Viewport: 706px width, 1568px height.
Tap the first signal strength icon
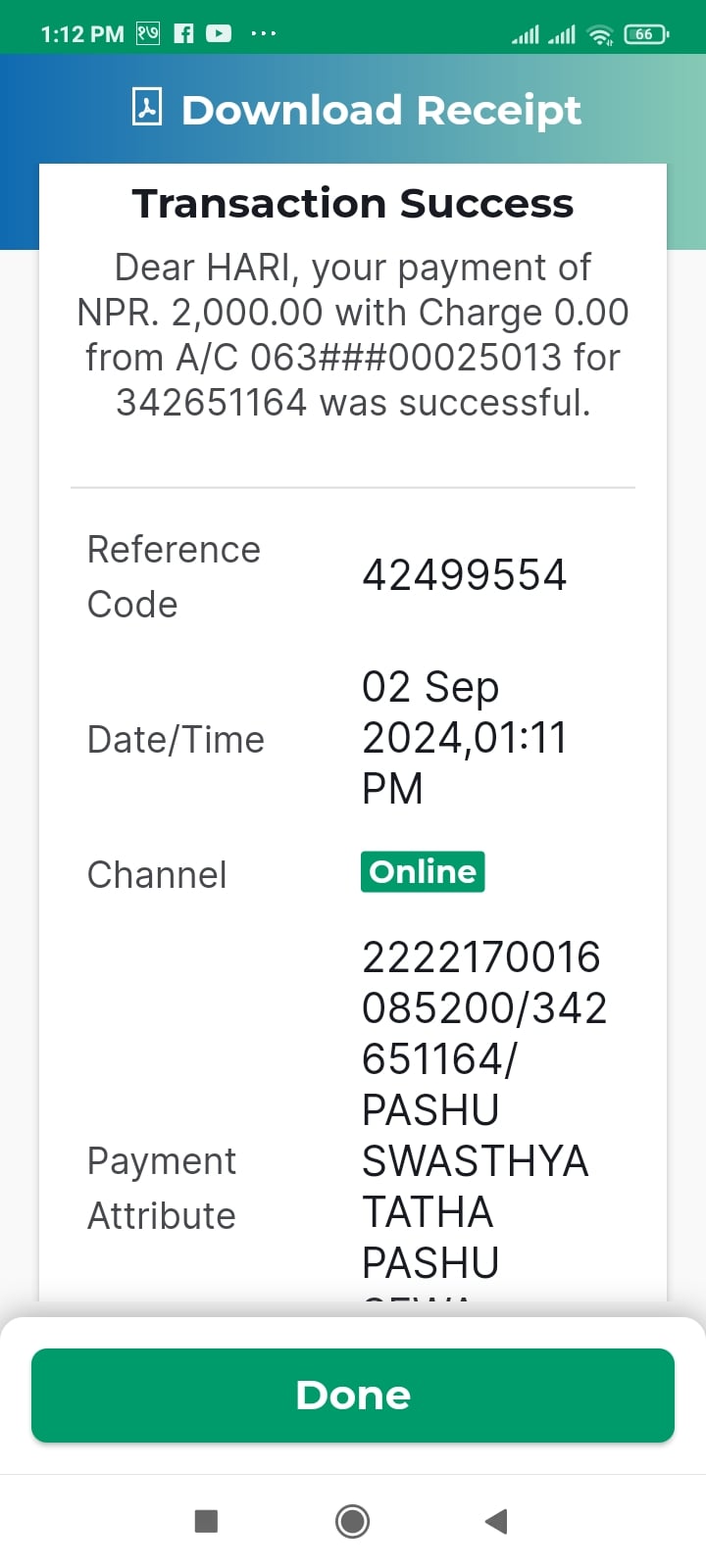[526, 35]
